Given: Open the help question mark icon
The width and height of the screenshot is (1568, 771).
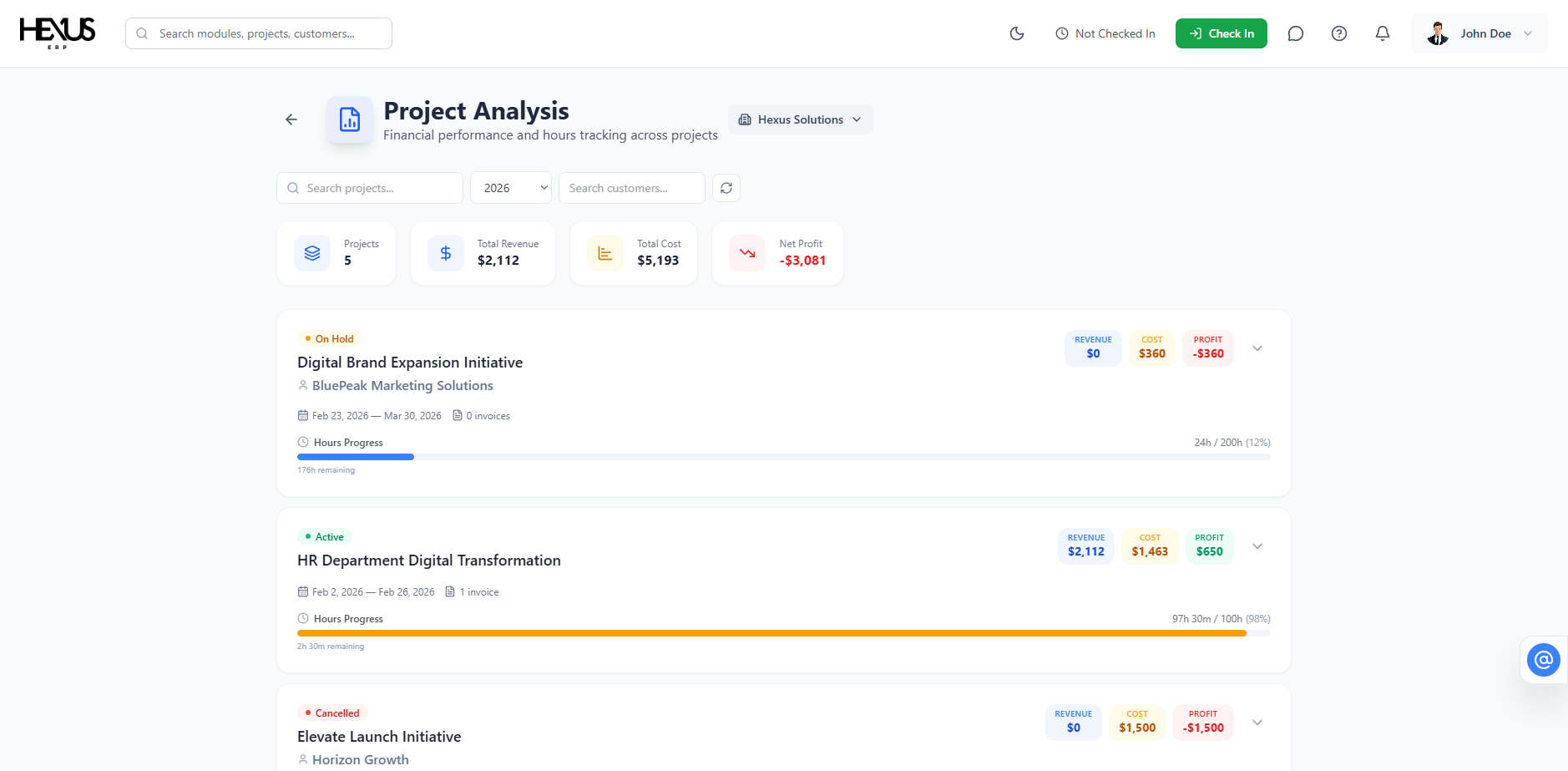Looking at the screenshot, I should pyautogui.click(x=1339, y=33).
